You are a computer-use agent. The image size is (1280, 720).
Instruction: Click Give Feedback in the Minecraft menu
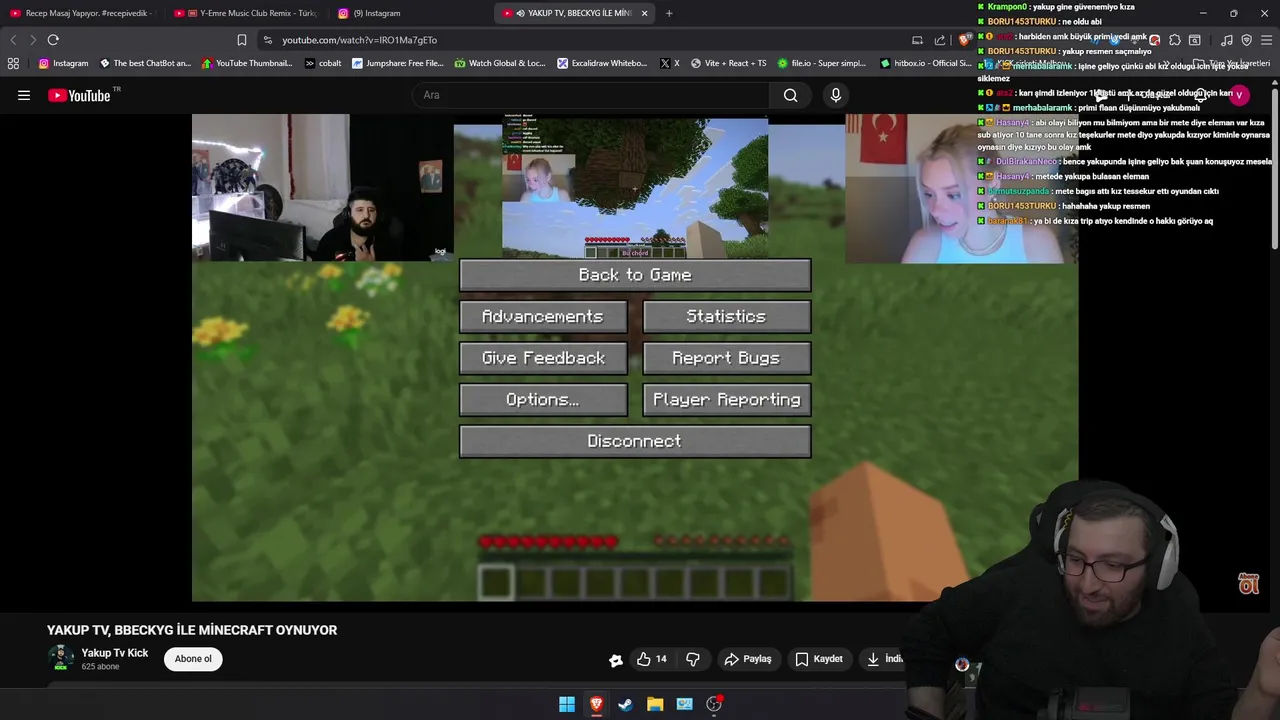[x=543, y=358]
